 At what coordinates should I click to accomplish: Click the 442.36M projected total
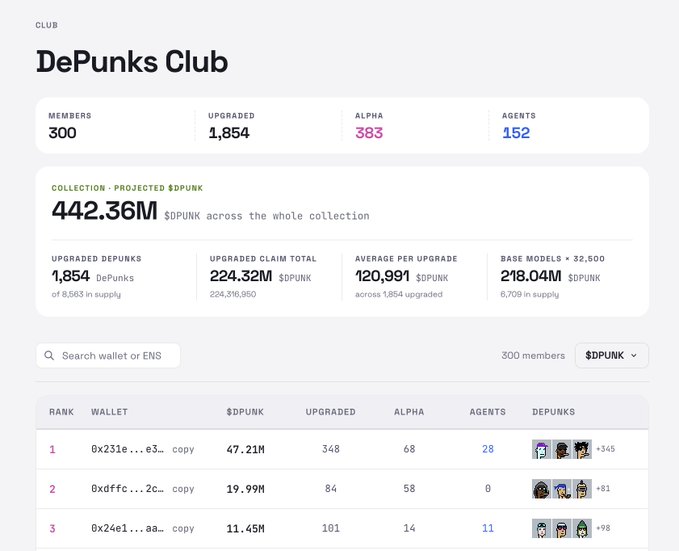[x=104, y=211]
